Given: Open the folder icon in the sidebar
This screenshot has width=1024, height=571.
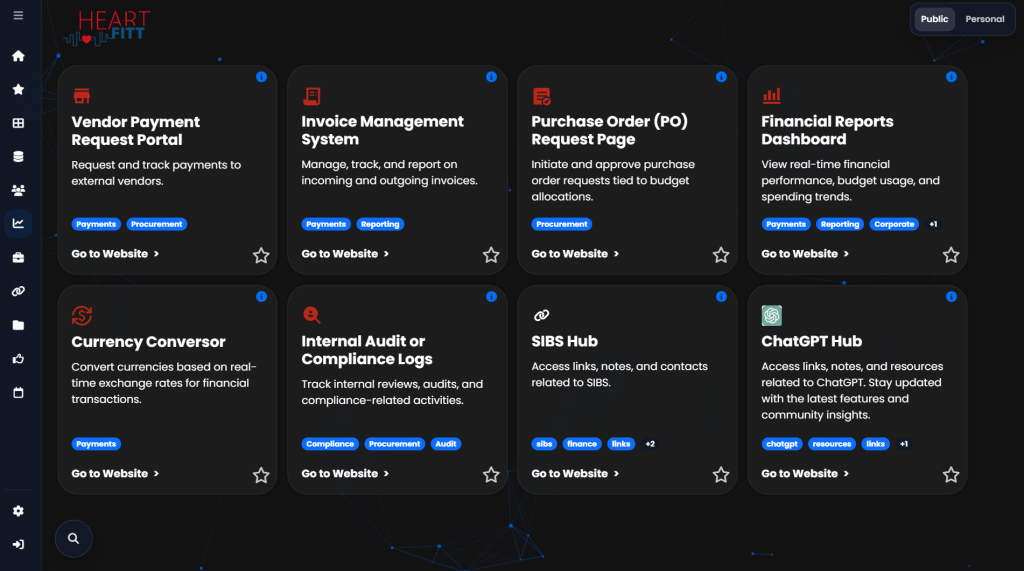Looking at the screenshot, I should pos(18,325).
